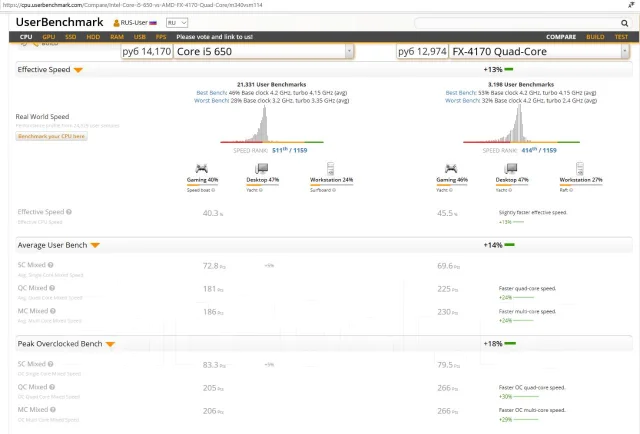
Task: Click the help icon by Peak QC Mixed
Action: (x=52, y=387)
